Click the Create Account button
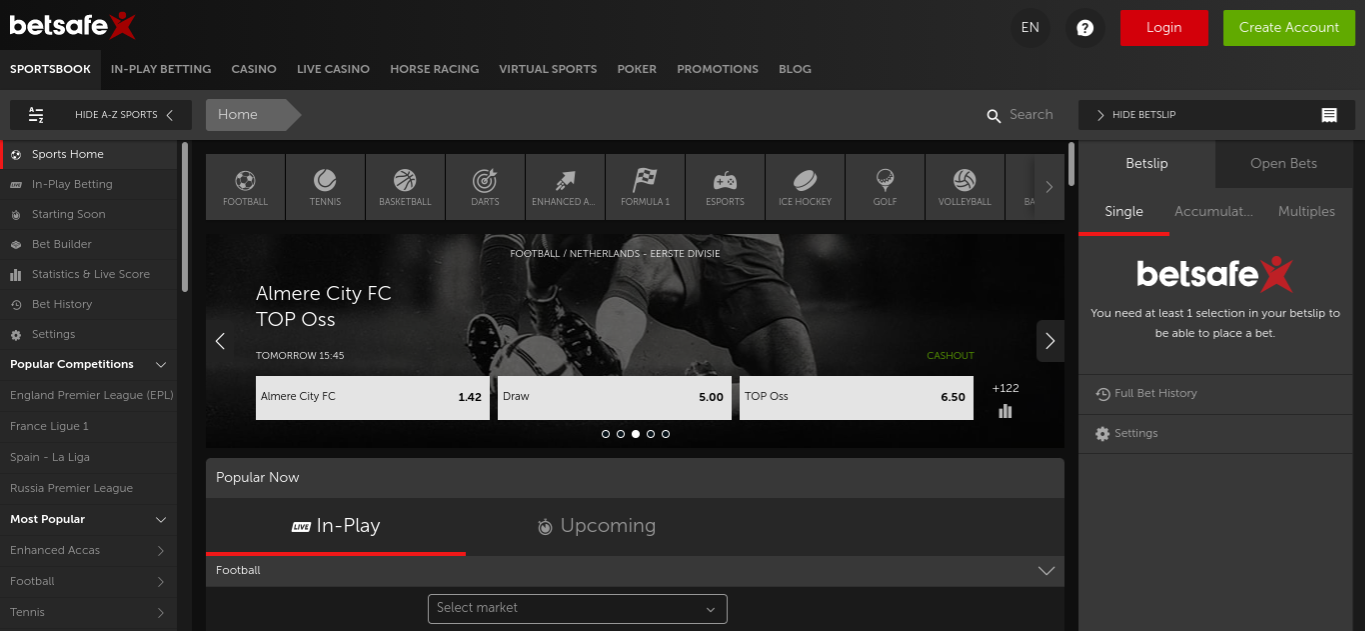Image resolution: width=1365 pixels, height=631 pixels. point(1288,28)
